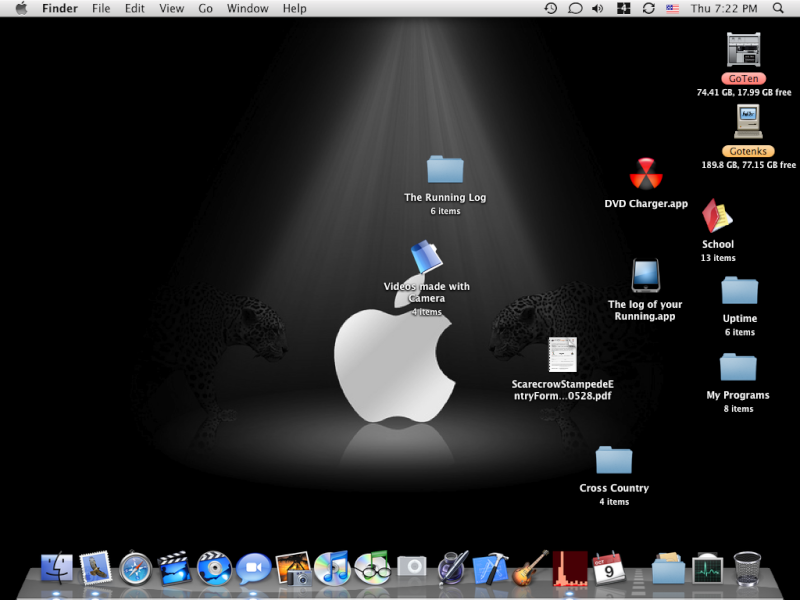Open disc with glasses Dock icon
The image size is (800, 600).
tap(372, 567)
